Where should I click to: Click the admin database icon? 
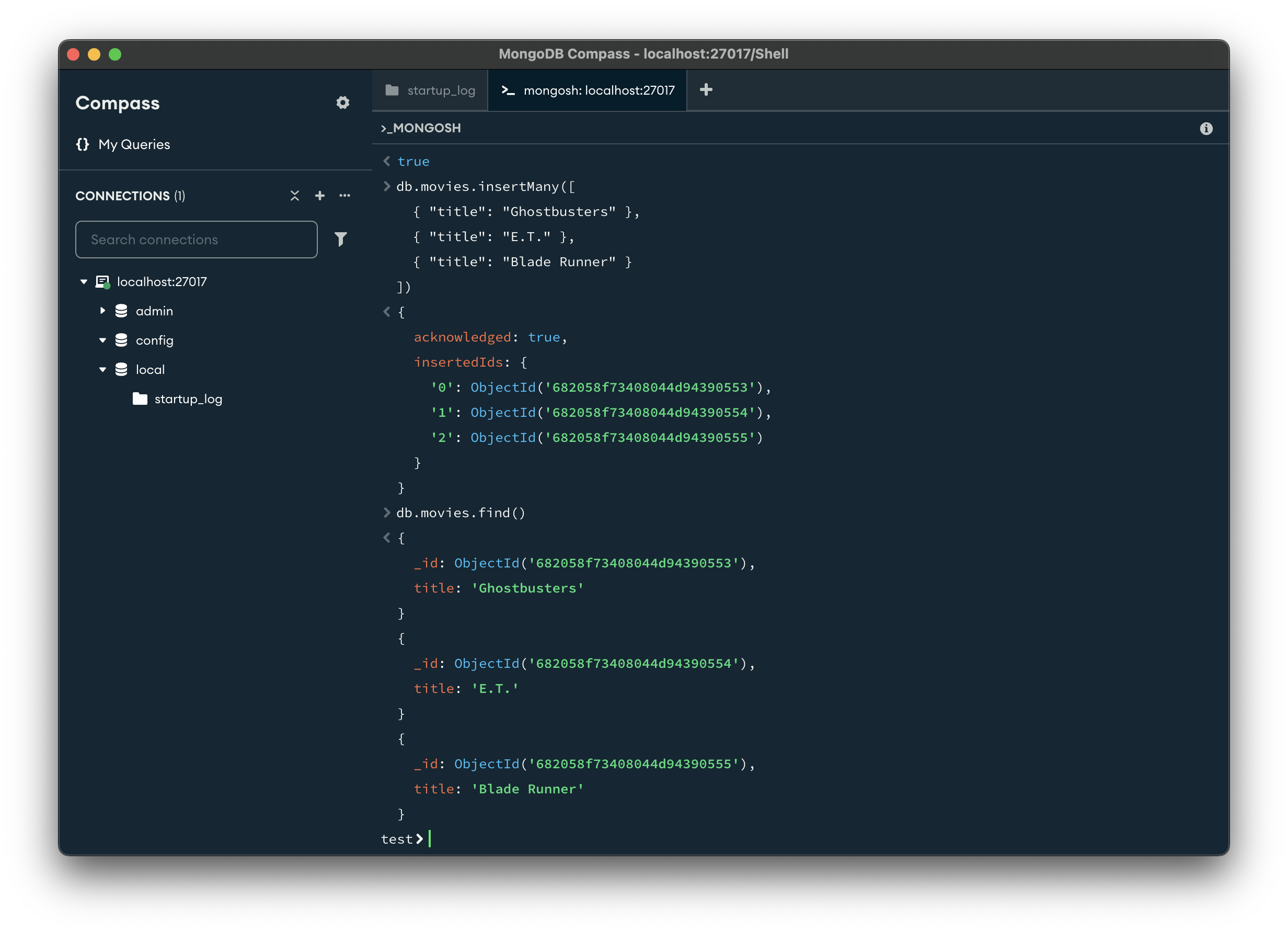121,311
